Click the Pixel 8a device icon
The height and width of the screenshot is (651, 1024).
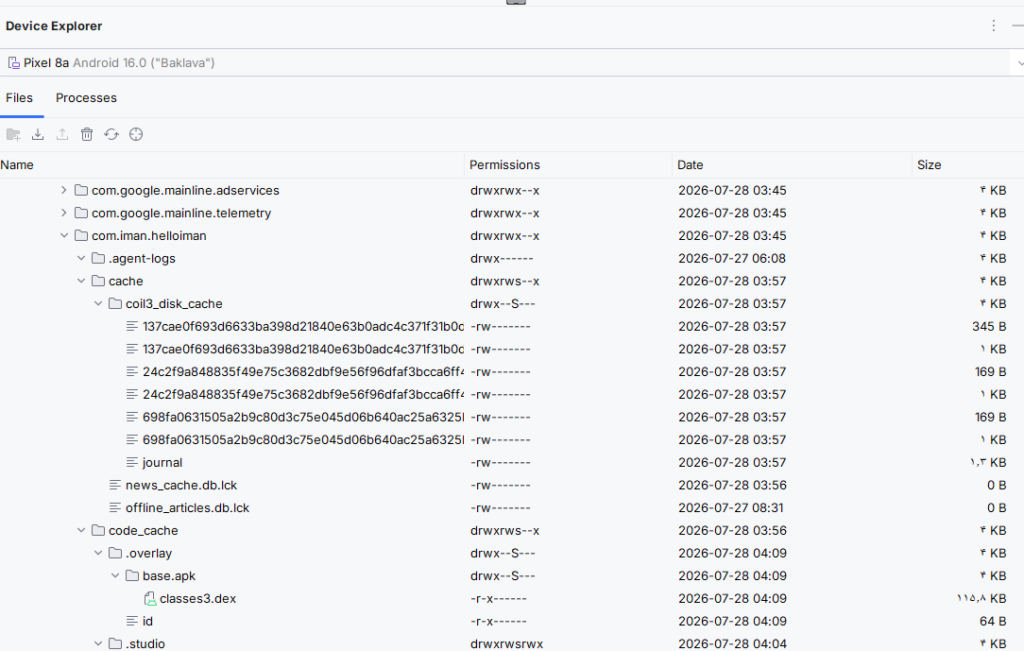point(14,63)
